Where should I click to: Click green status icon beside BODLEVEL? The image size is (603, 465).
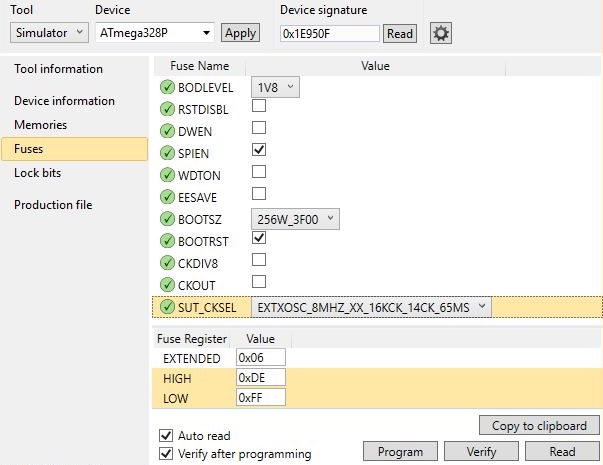tap(167, 87)
